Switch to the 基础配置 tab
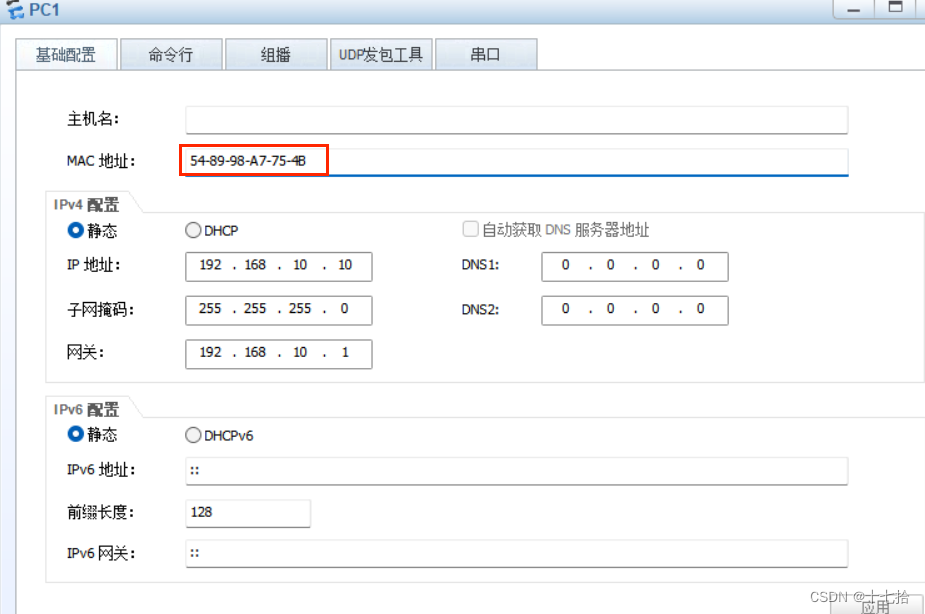Viewport: 925px width, 614px height. click(66, 55)
